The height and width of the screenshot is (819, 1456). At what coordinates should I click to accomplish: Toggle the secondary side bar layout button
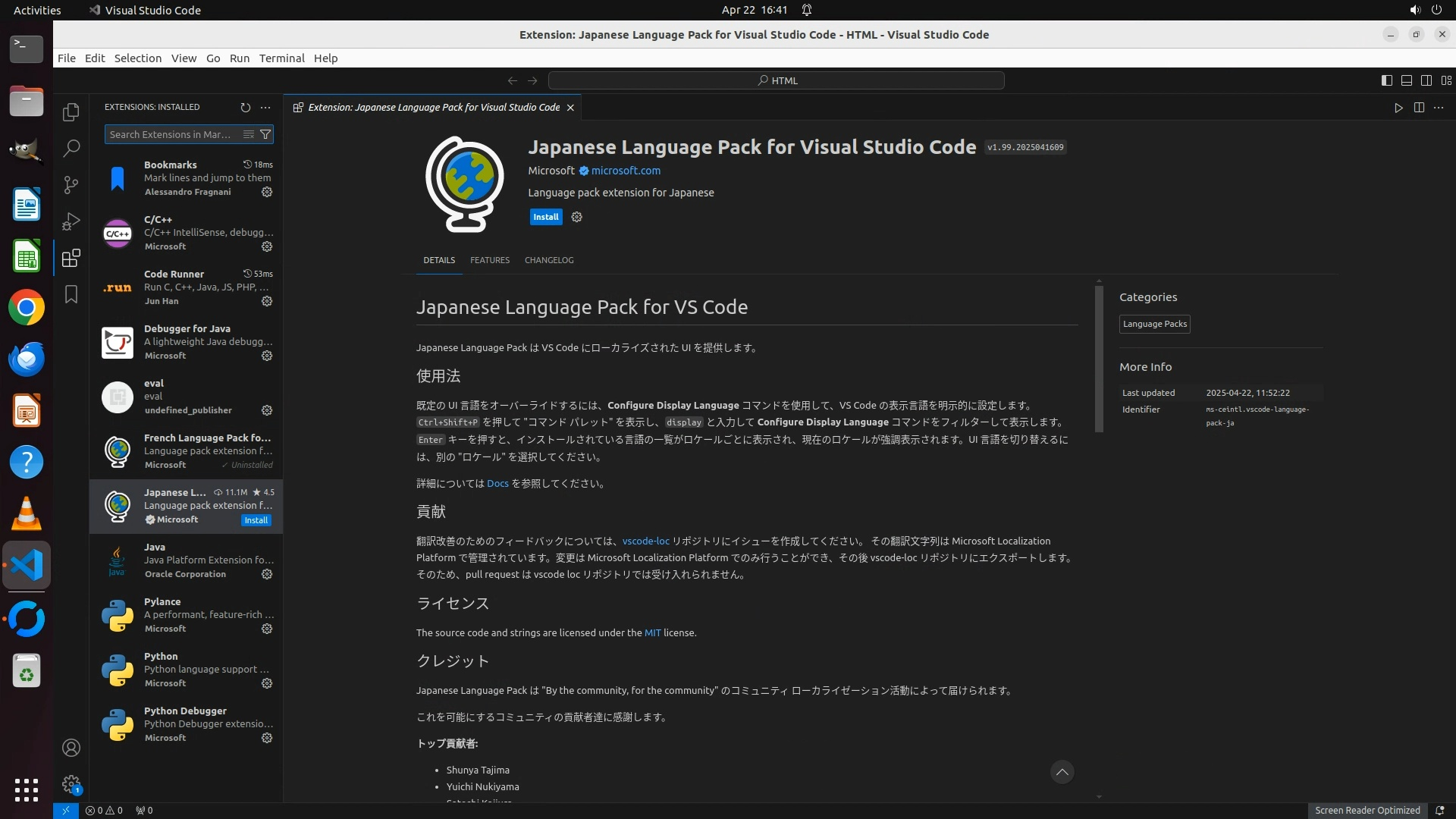click(x=1426, y=80)
